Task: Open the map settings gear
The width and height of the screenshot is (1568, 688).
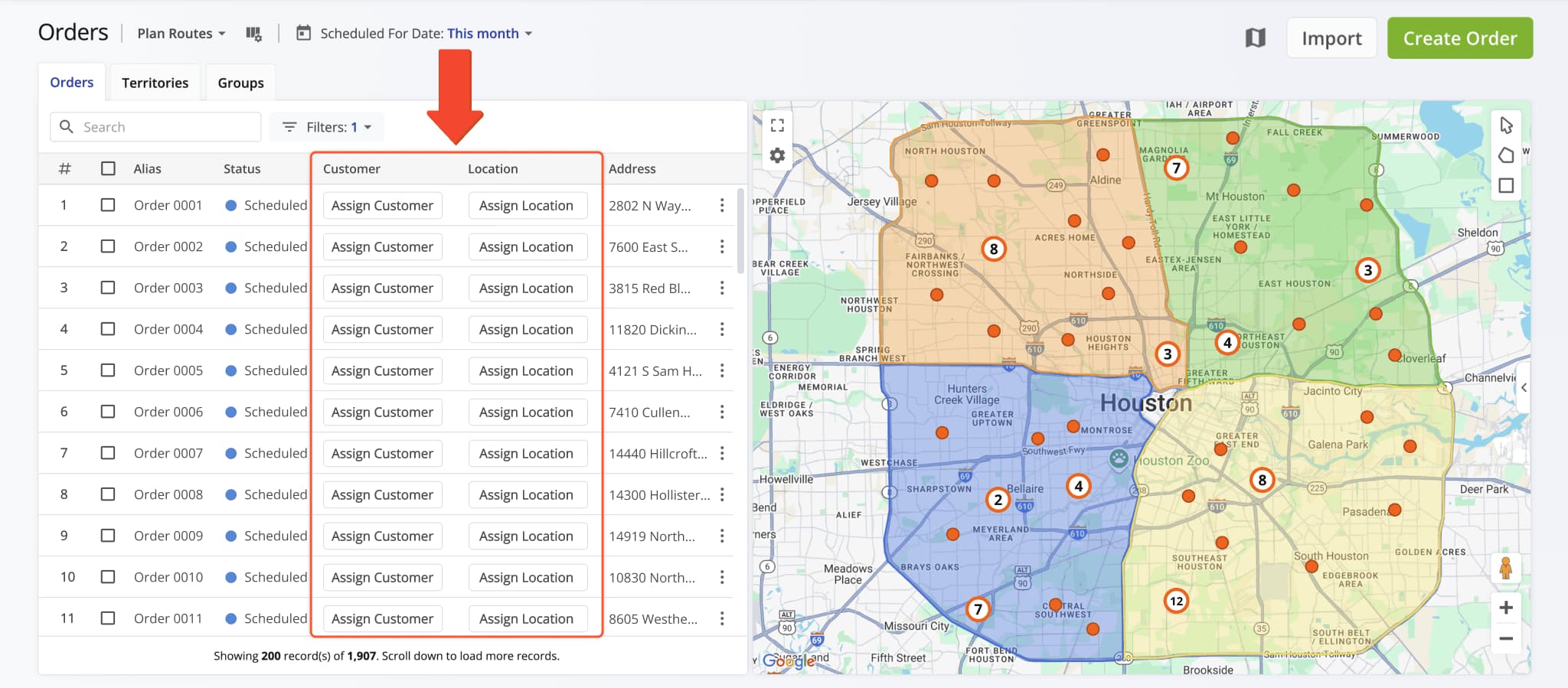Action: (777, 156)
